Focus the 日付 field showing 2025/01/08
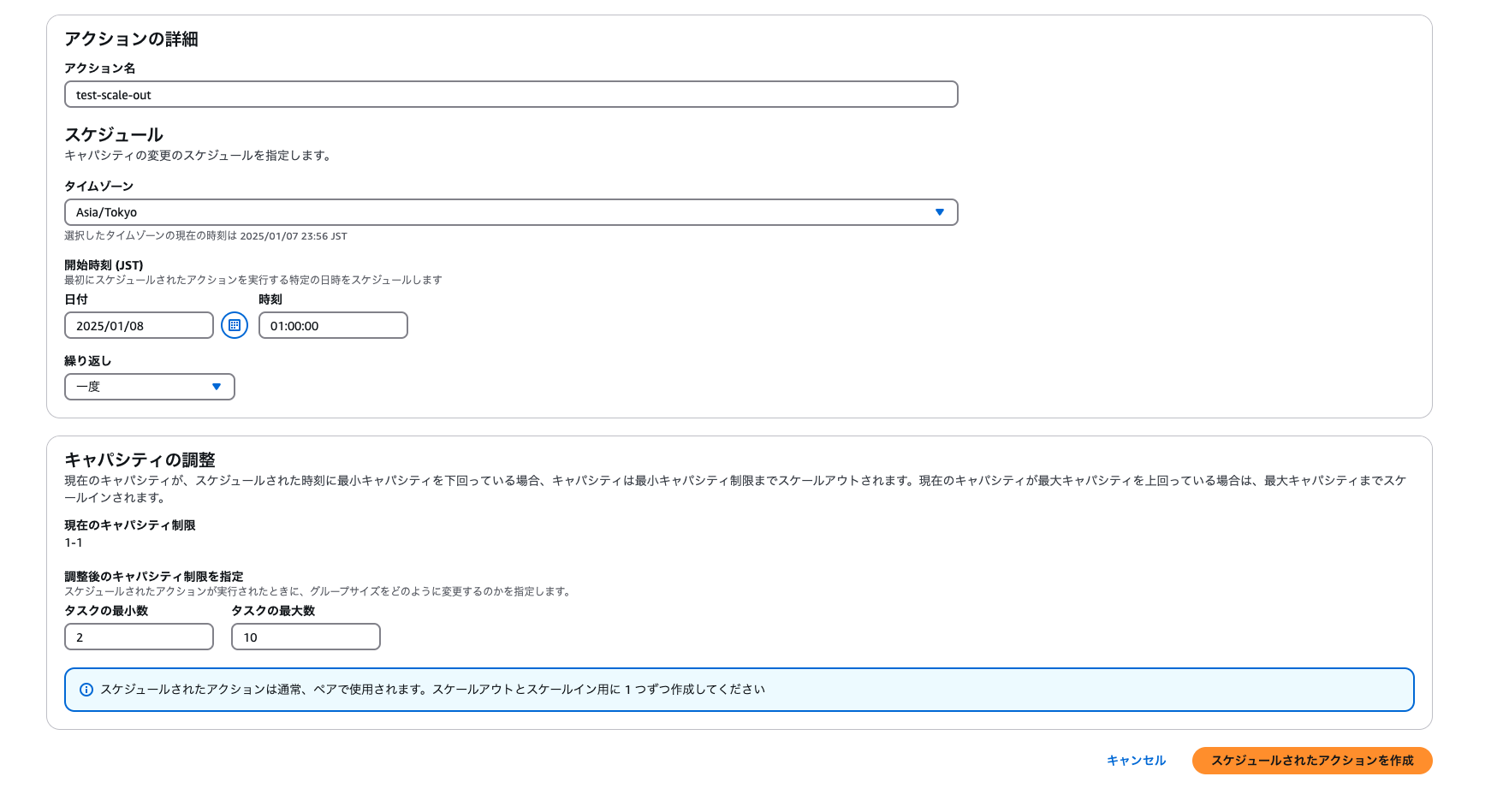 point(139,325)
